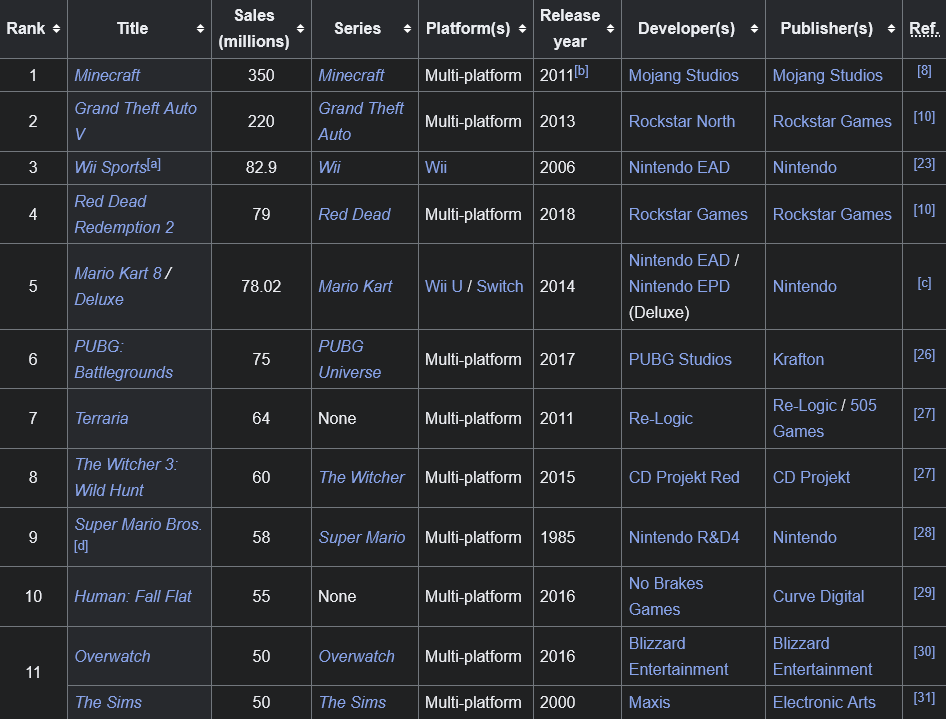
Task: Open Wii series link
Action: click(329, 167)
